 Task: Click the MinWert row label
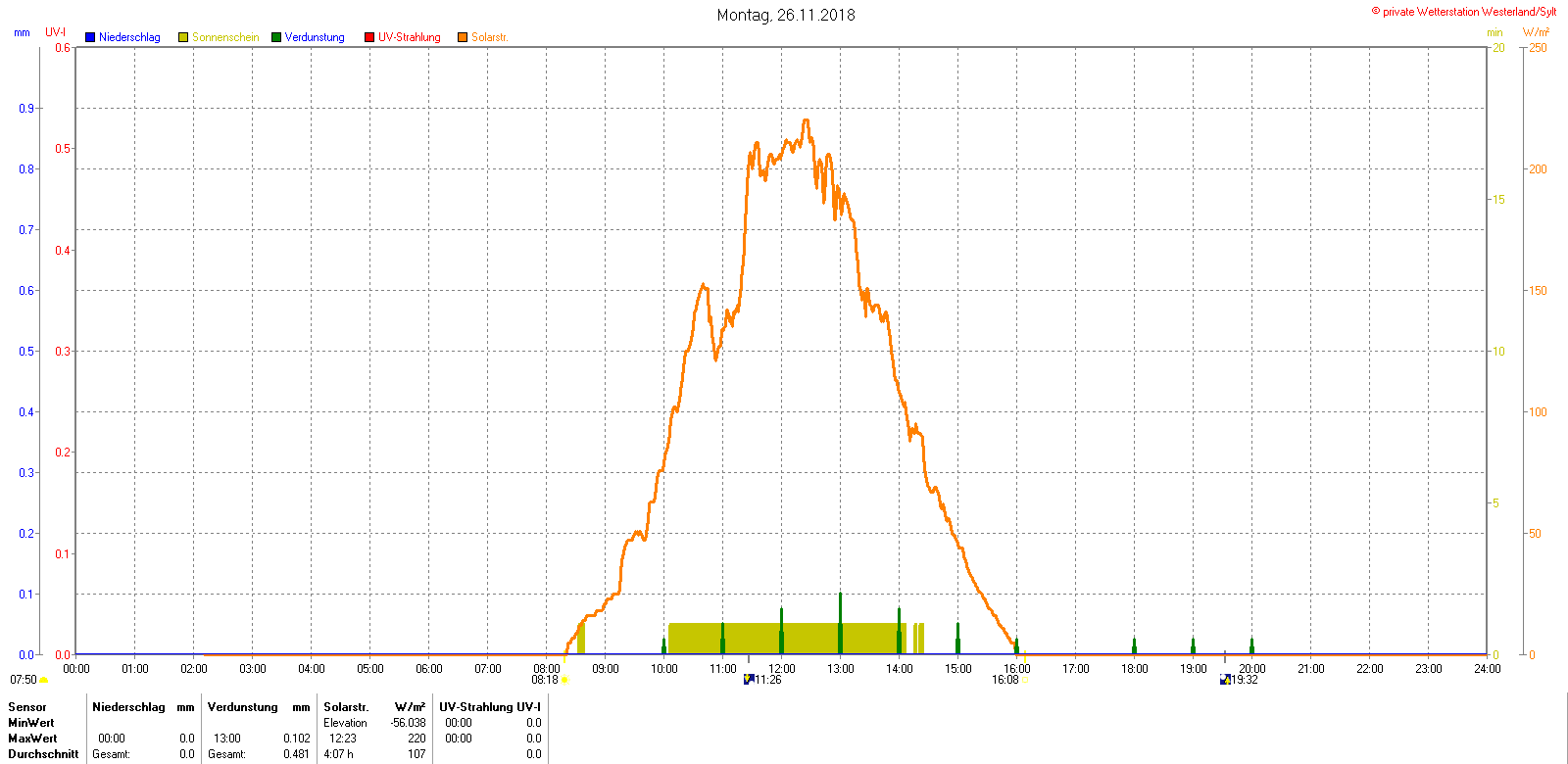click(31, 723)
